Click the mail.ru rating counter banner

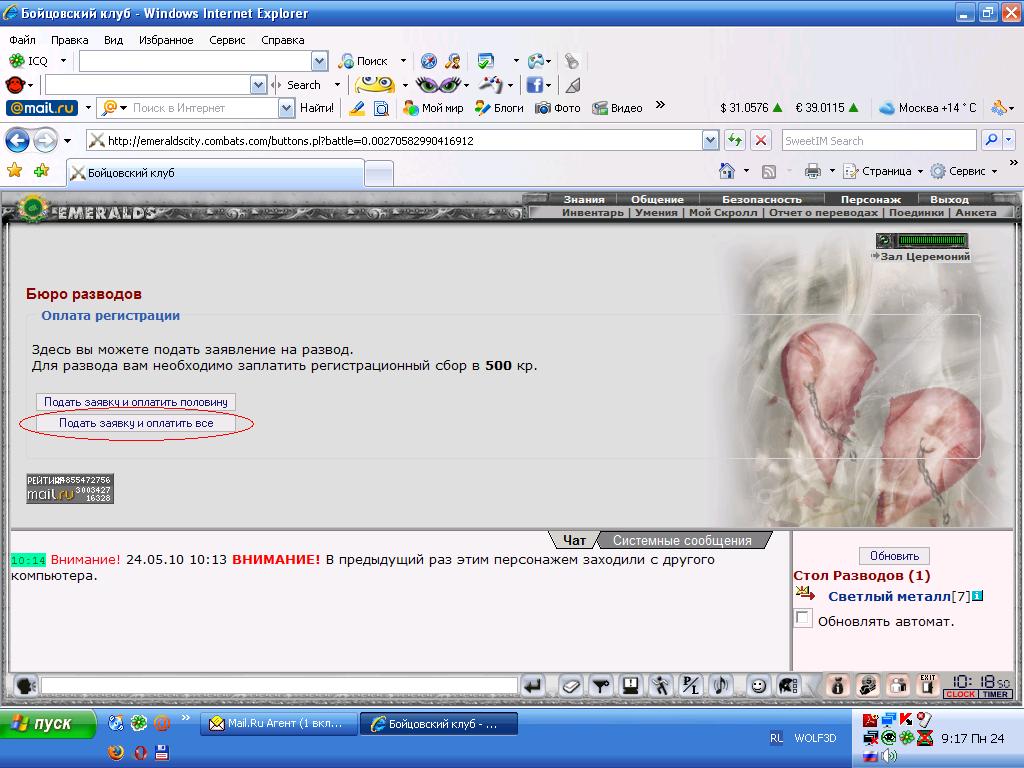click(70, 488)
